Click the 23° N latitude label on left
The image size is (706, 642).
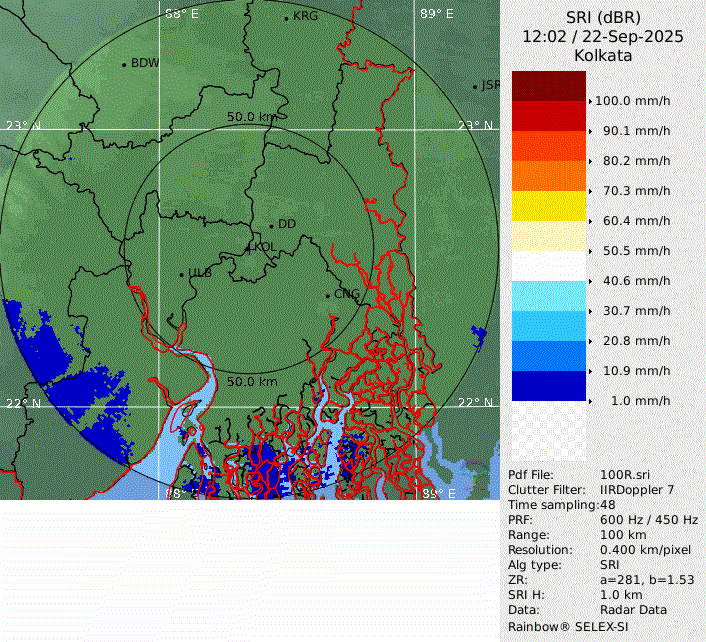22,126
